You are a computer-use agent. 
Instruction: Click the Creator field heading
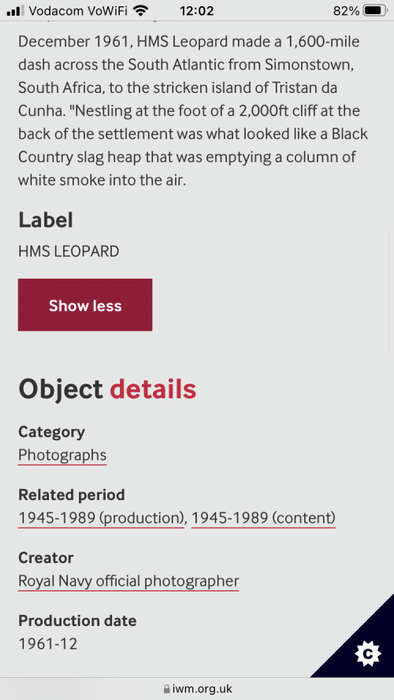pos(46,558)
